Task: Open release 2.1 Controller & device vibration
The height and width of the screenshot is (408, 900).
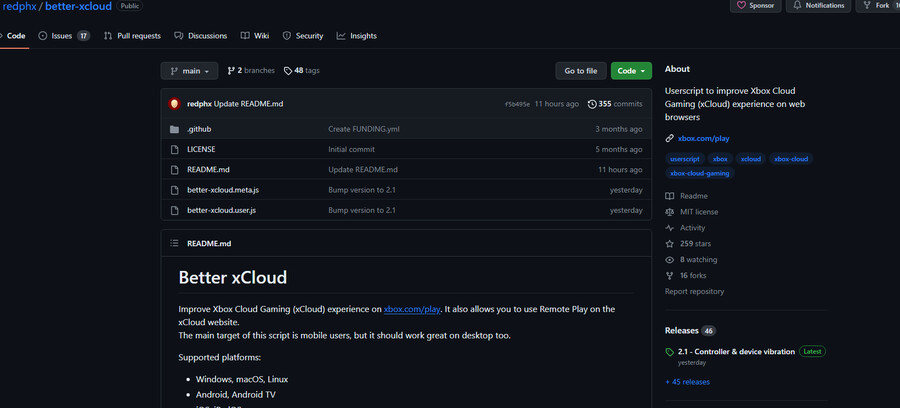Action: tap(736, 352)
